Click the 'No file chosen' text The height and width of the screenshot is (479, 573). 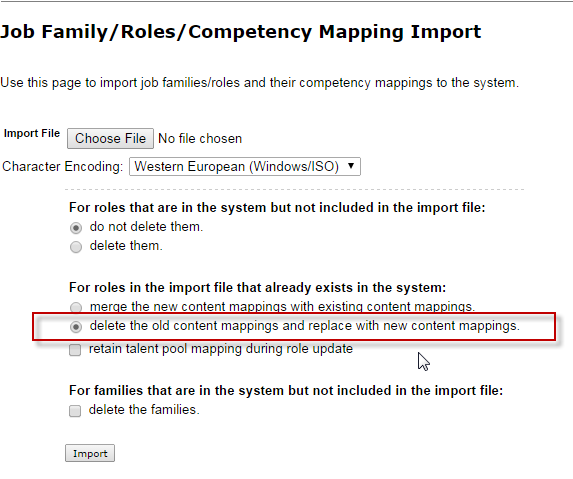click(200, 139)
